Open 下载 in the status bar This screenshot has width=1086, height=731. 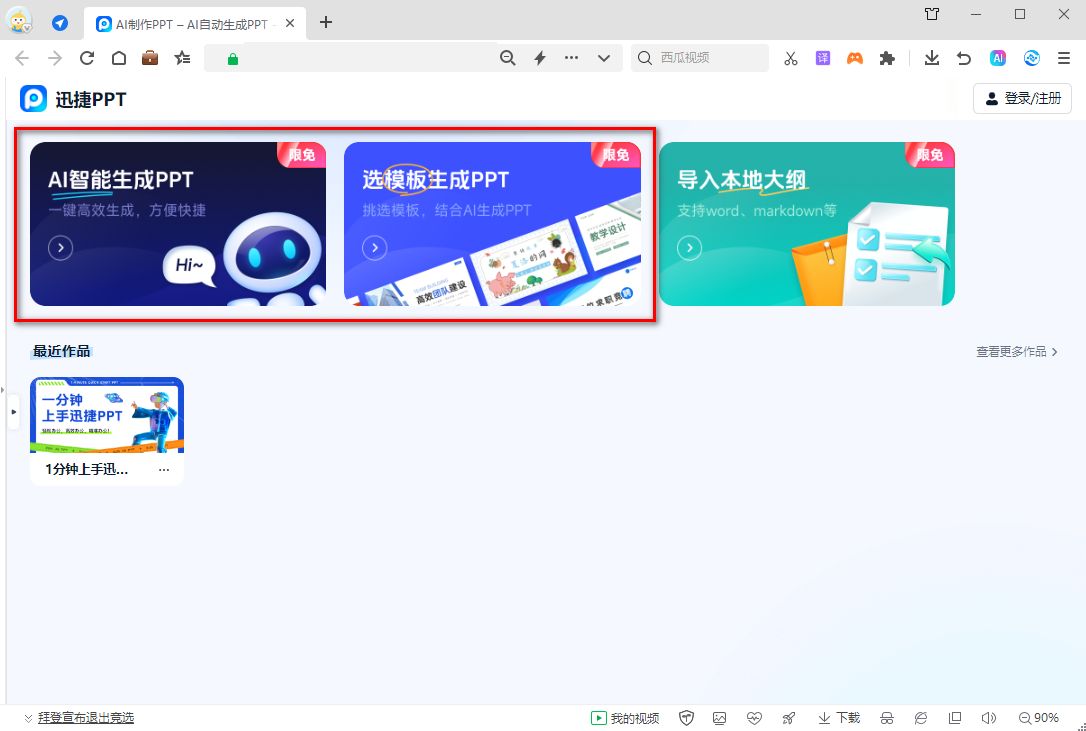click(839, 718)
